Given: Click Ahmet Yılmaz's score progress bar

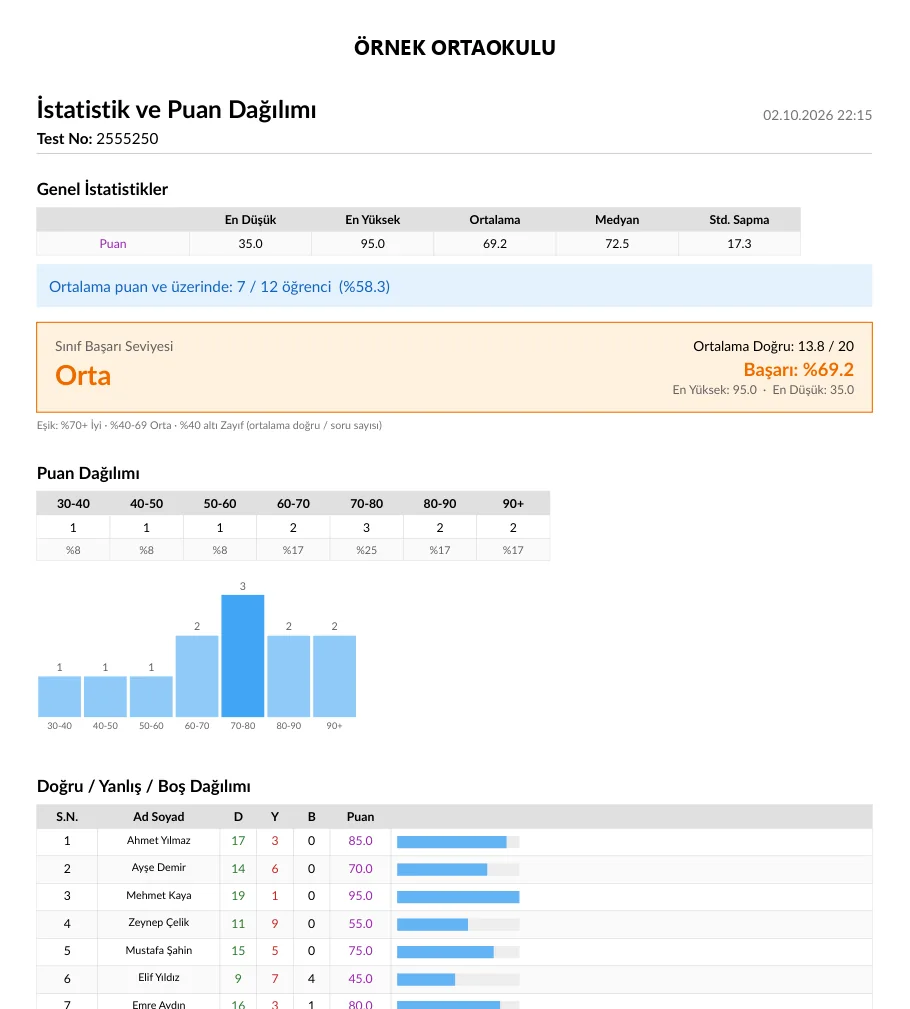Looking at the screenshot, I should click(458, 842).
